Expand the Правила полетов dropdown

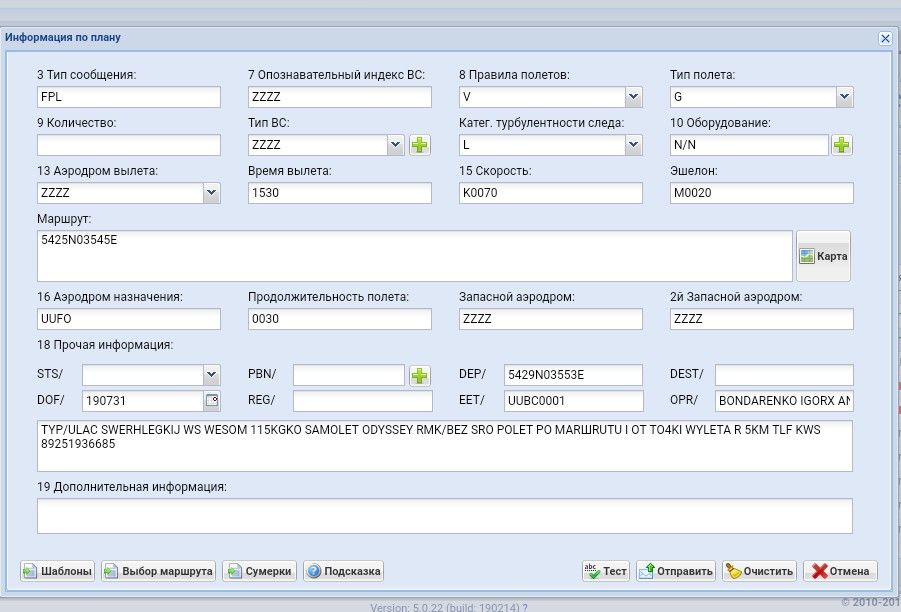(633, 97)
